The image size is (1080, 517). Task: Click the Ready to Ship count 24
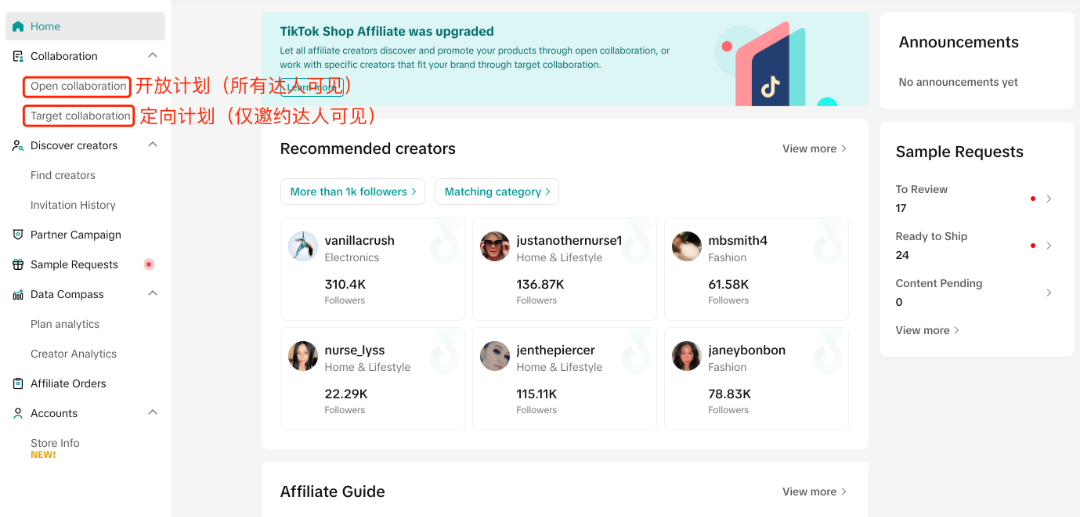point(902,255)
